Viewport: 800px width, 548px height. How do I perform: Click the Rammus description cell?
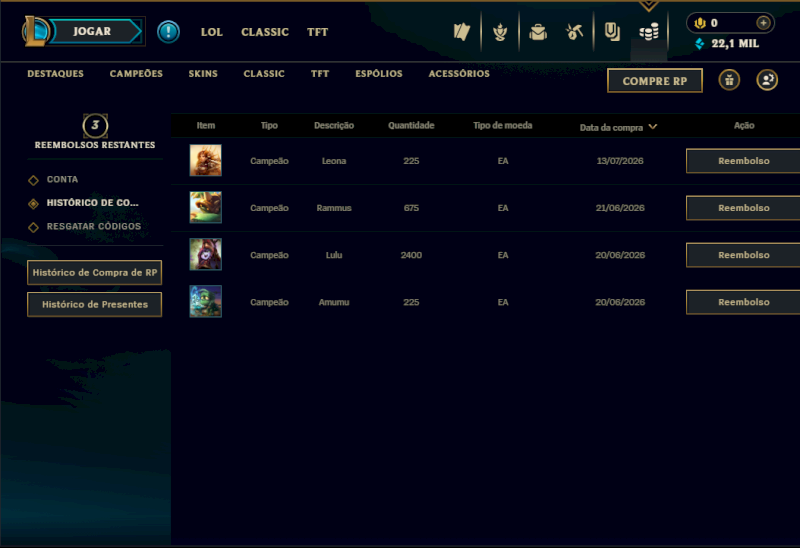[334, 208]
